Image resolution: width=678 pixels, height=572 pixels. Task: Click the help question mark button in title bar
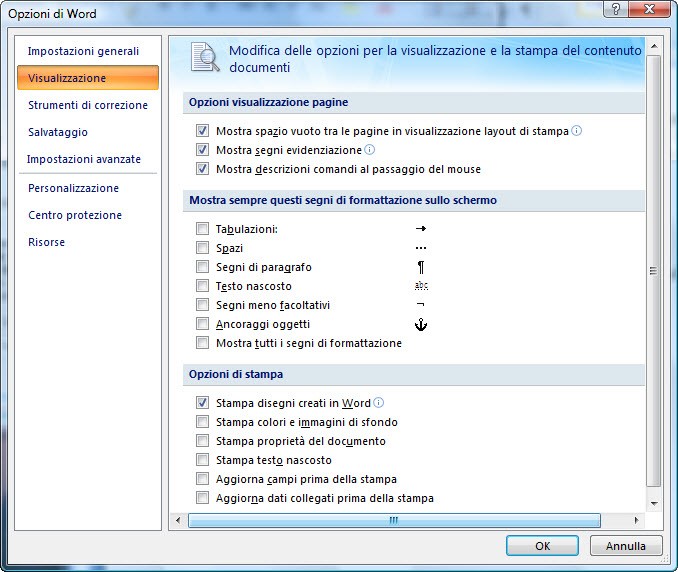612,10
